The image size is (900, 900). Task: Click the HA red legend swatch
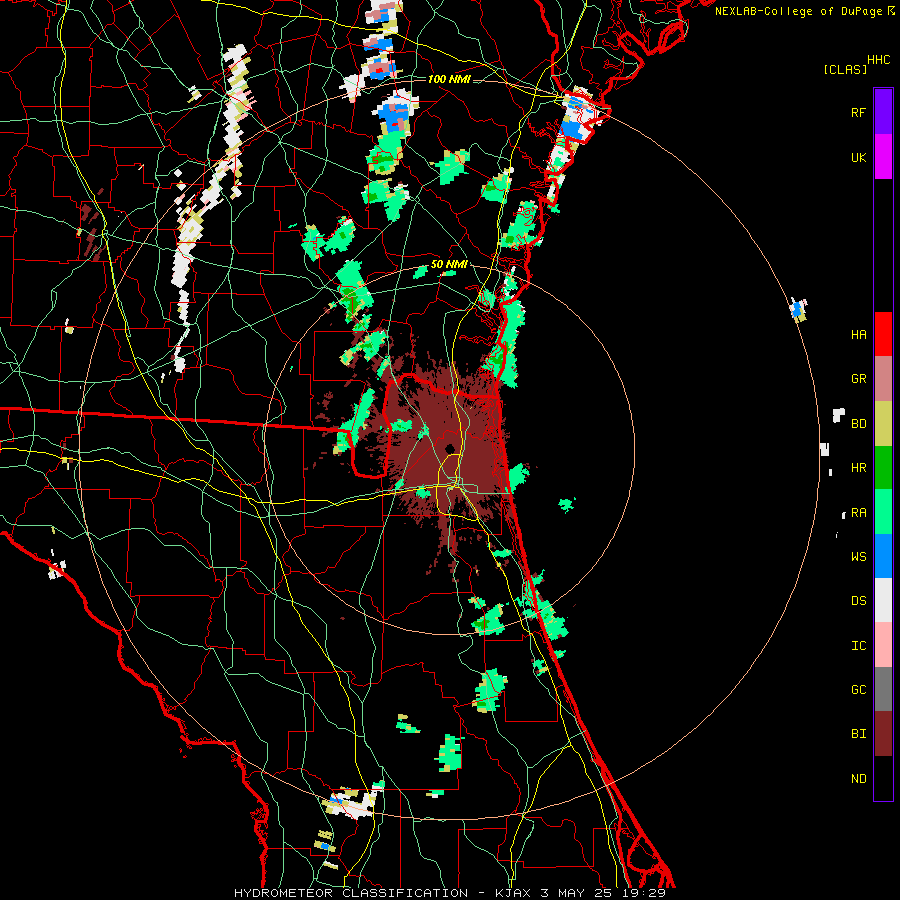883,334
